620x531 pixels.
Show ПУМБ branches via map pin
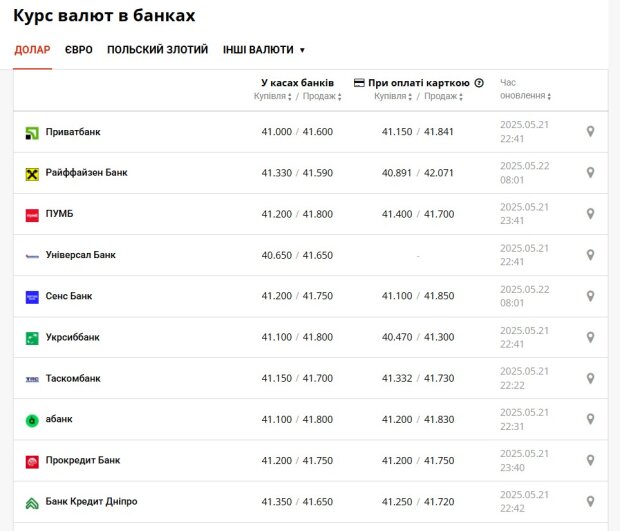click(590, 214)
